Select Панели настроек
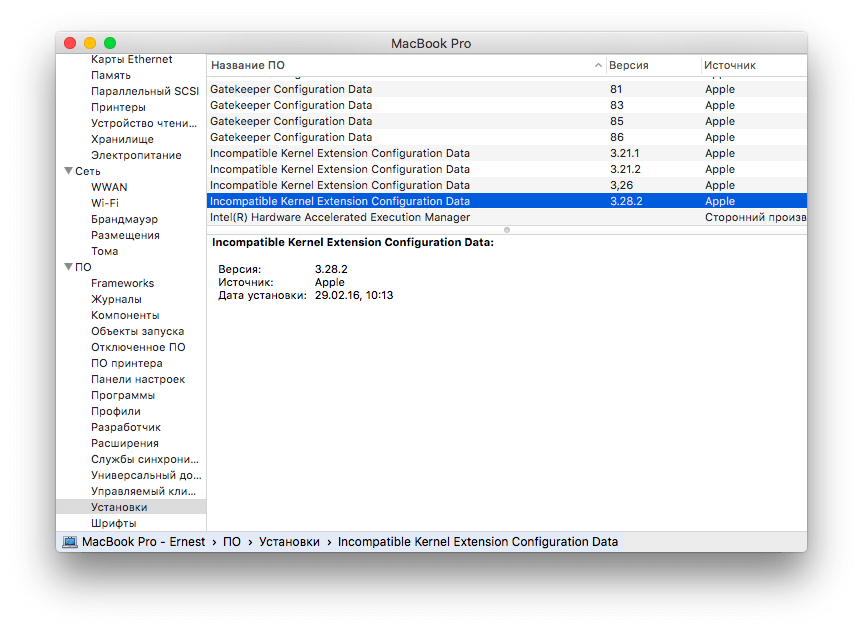This screenshot has height=632, width=863. click(138, 378)
